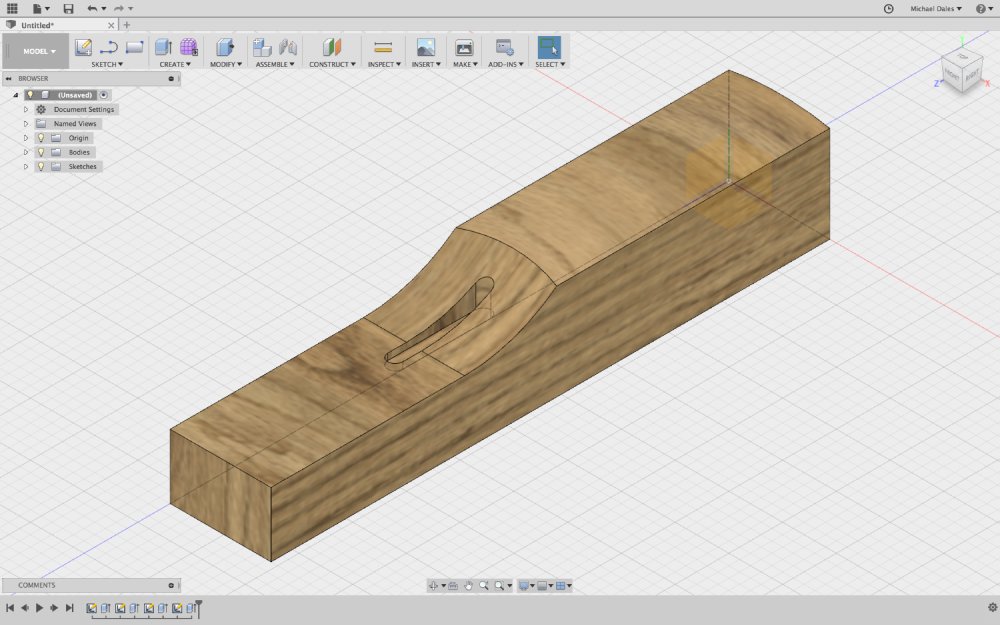
Task: Click the Construct offset plane icon
Action: 332,47
